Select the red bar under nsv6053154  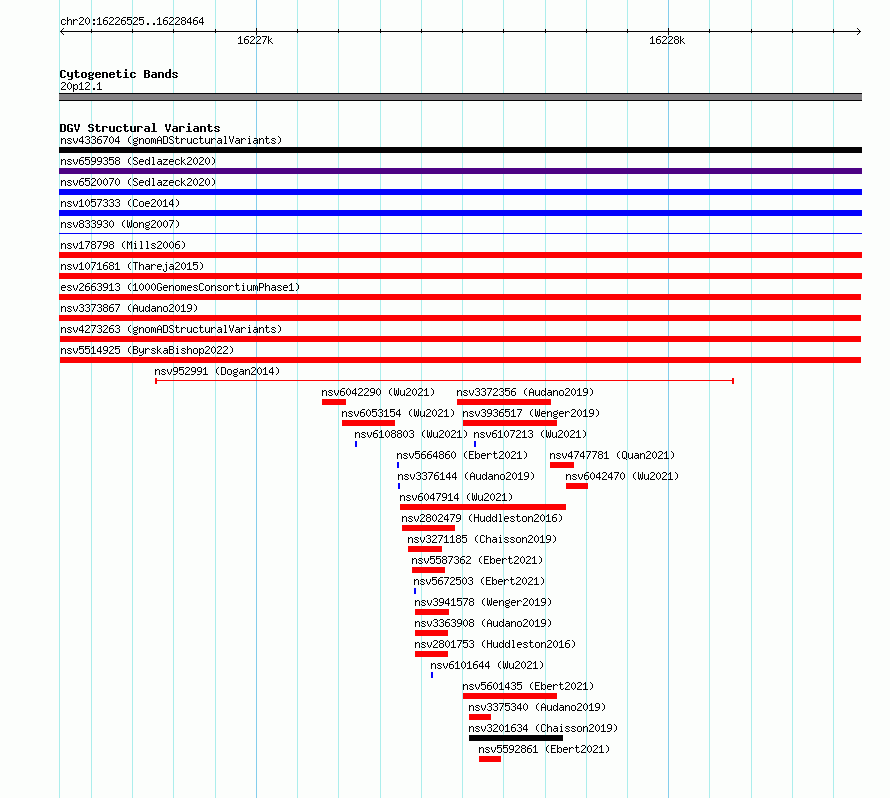point(368,423)
